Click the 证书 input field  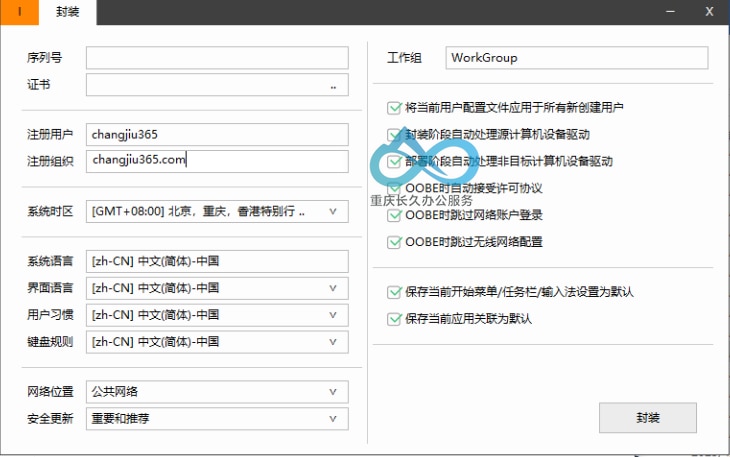pyautogui.click(x=217, y=85)
